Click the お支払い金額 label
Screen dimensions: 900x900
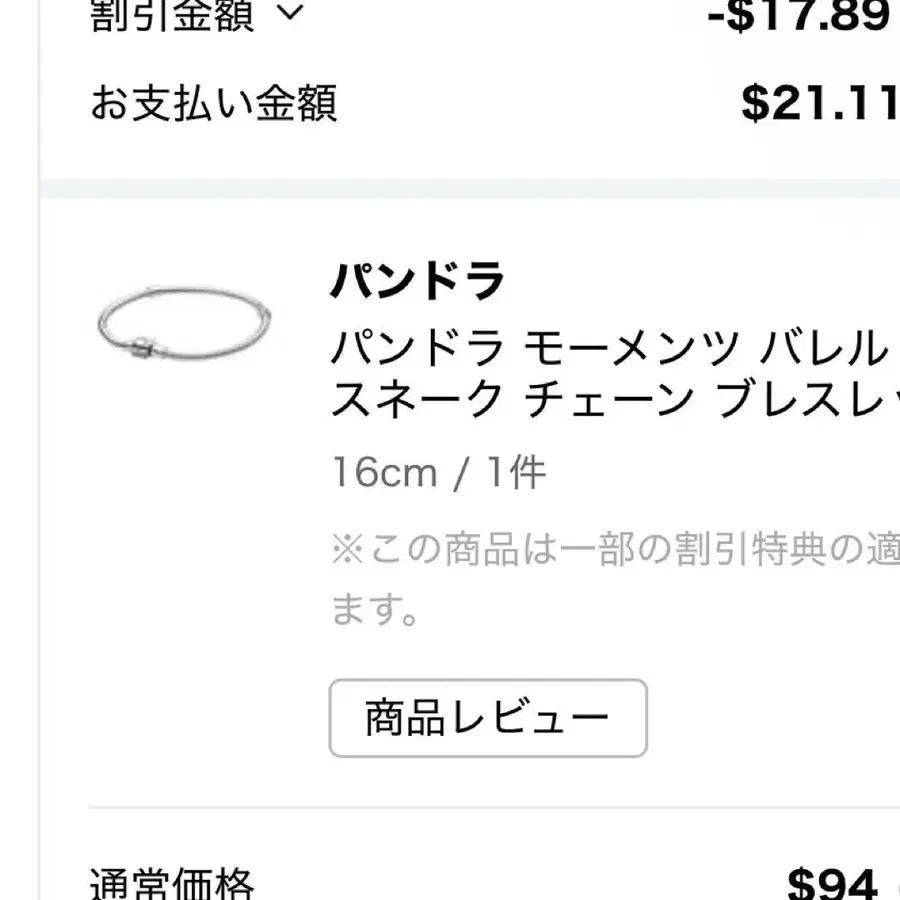click(x=214, y=103)
